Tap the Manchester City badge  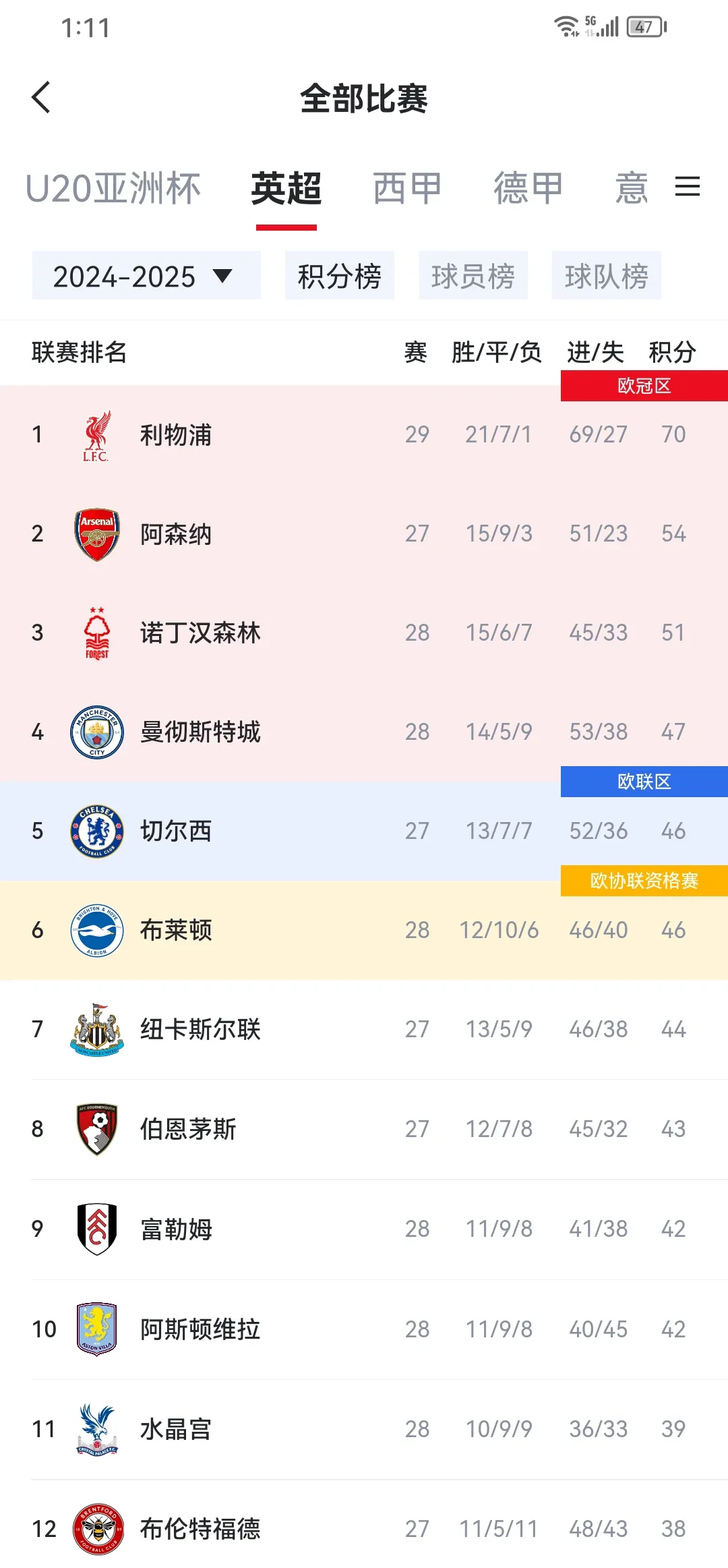click(96, 732)
